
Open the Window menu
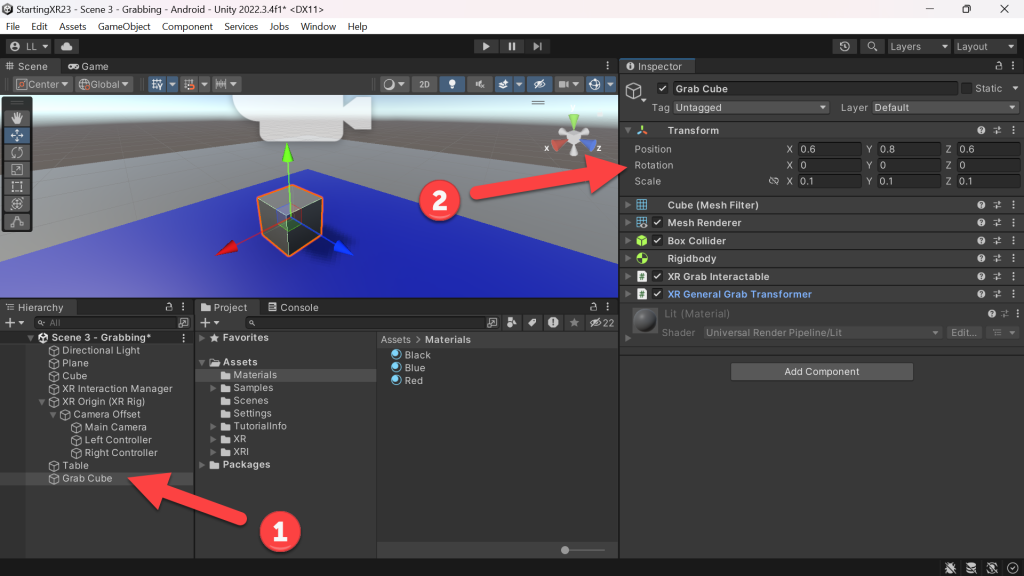(318, 27)
